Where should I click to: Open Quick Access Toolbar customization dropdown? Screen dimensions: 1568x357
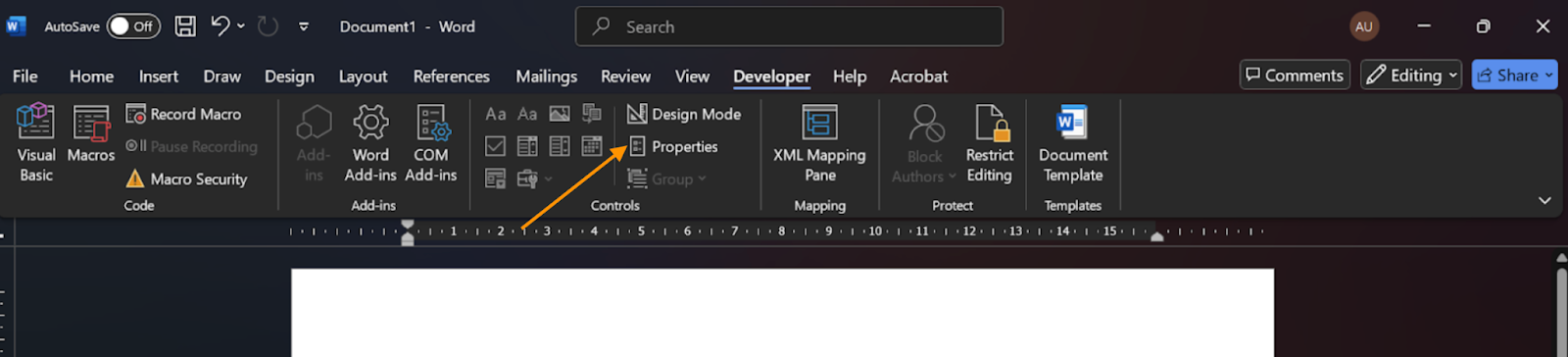[304, 26]
